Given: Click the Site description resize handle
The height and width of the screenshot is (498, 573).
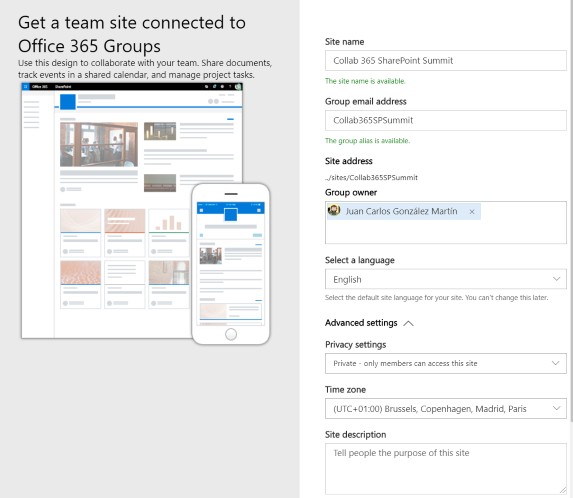Looking at the screenshot, I should (562, 491).
